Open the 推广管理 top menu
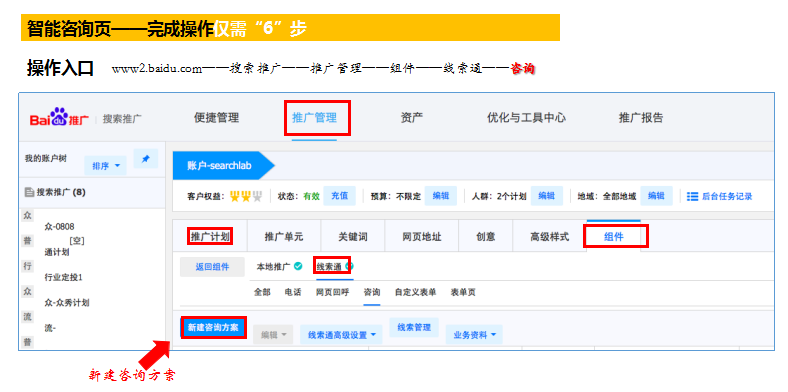788x392 pixels. (x=315, y=118)
